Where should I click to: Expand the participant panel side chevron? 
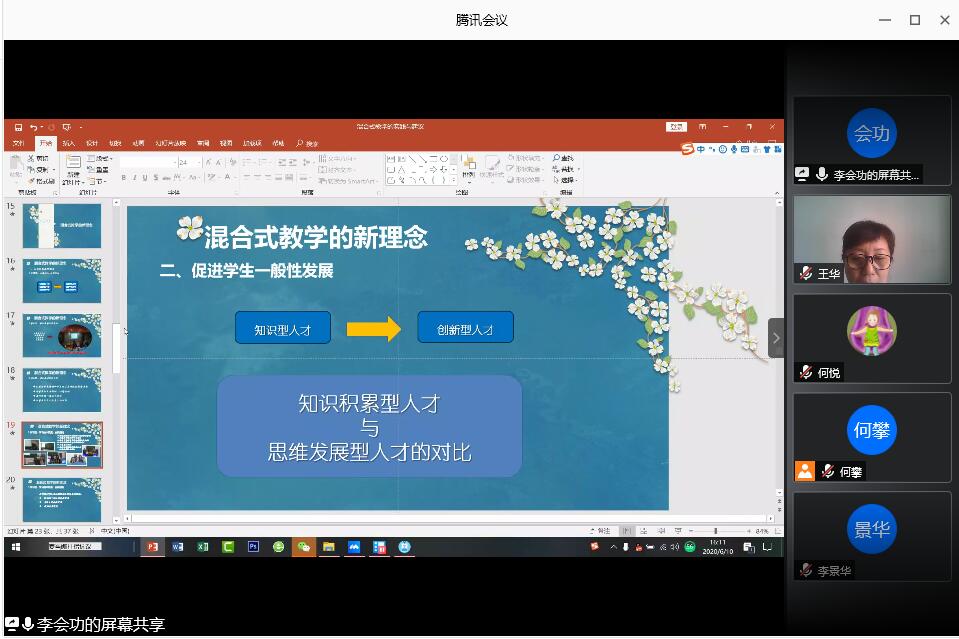776,338
